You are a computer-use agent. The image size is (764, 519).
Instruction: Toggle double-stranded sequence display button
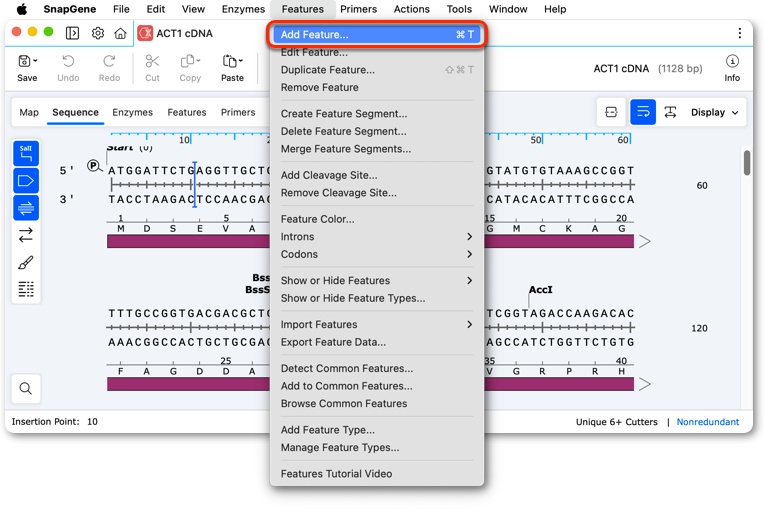click(x=26, y=208)
